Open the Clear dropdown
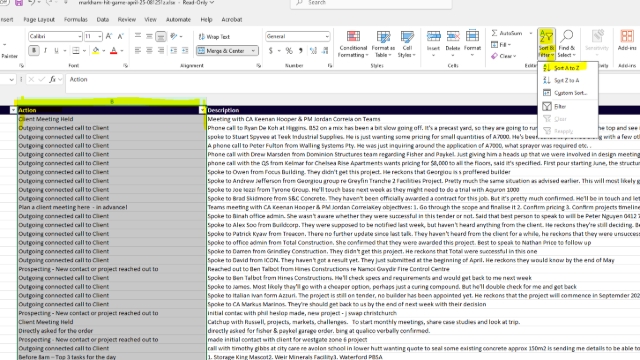 (x=504, y=56)
